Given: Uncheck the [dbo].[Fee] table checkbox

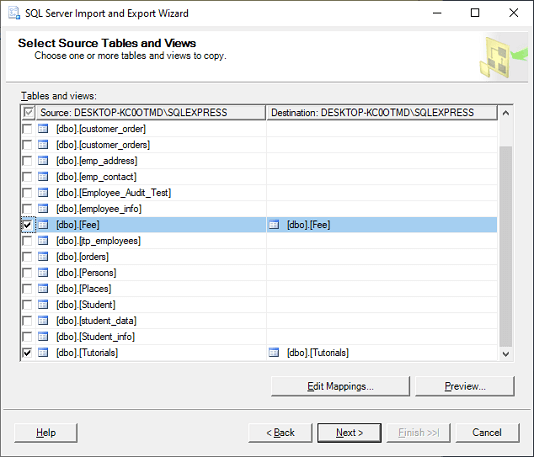Looking at the screenshot, I should click(27, 225).
